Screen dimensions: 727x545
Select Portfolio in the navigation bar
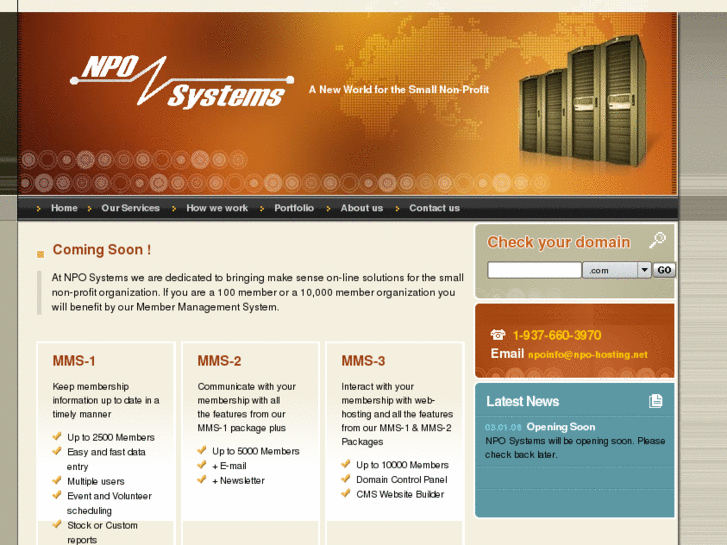click(294, 208)
